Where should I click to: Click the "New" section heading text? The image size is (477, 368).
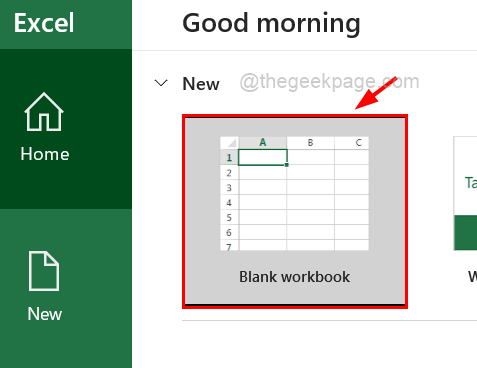point(201,84)
